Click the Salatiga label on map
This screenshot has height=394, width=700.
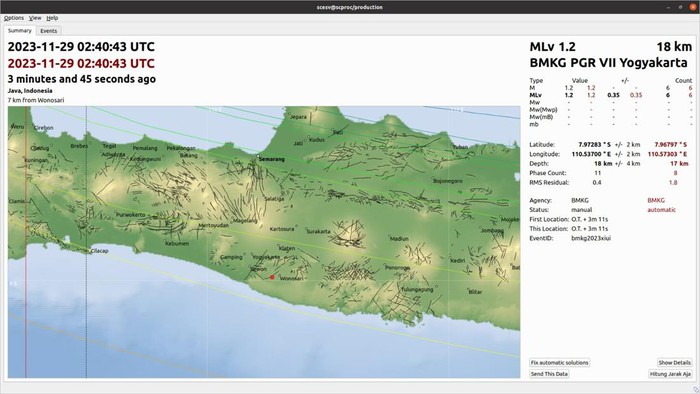pos(274,199)
